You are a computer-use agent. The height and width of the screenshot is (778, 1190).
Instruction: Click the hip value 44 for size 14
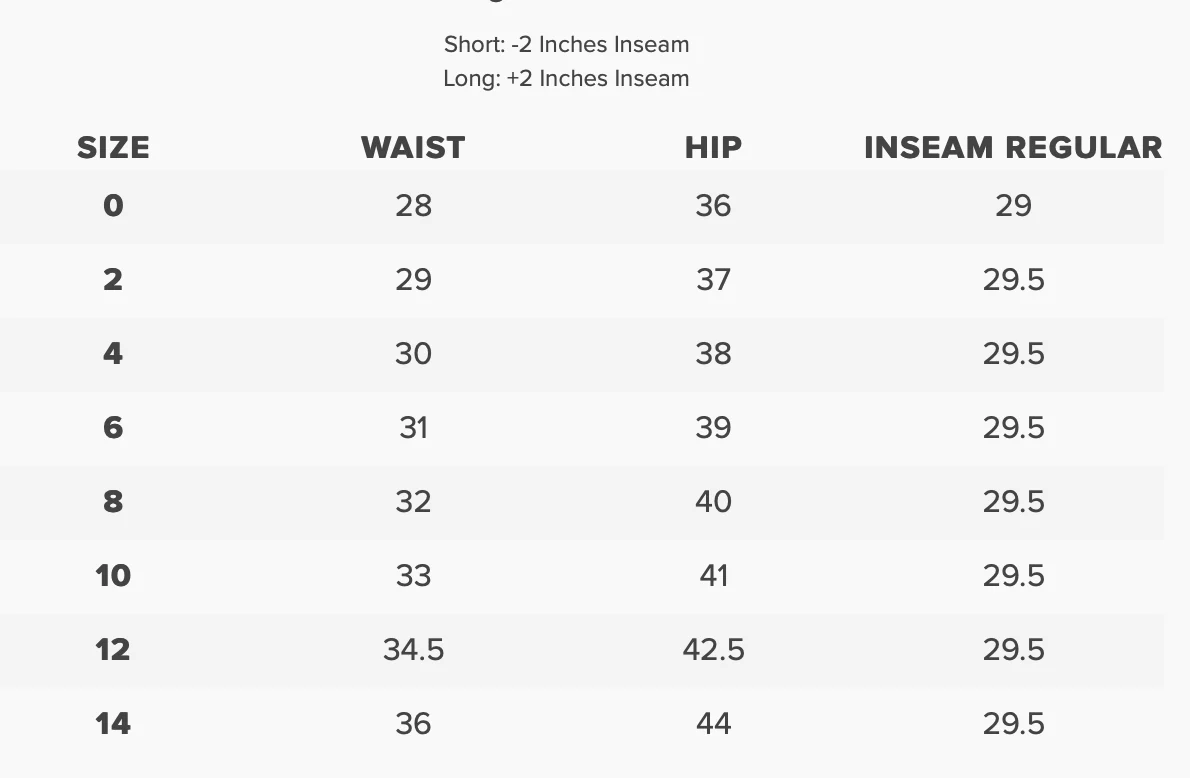pos(713,724)
